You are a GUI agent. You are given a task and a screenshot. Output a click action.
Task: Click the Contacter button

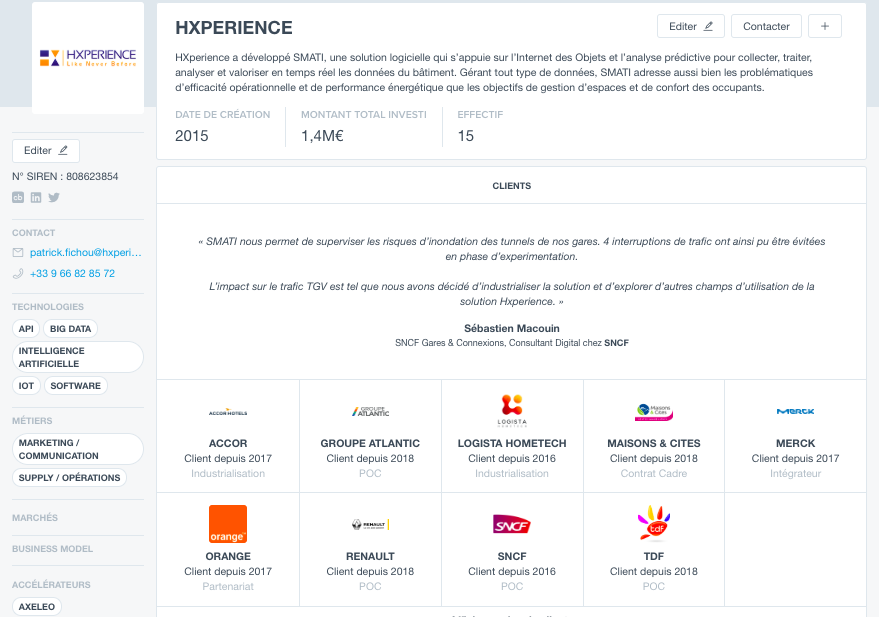pos(766,26)
